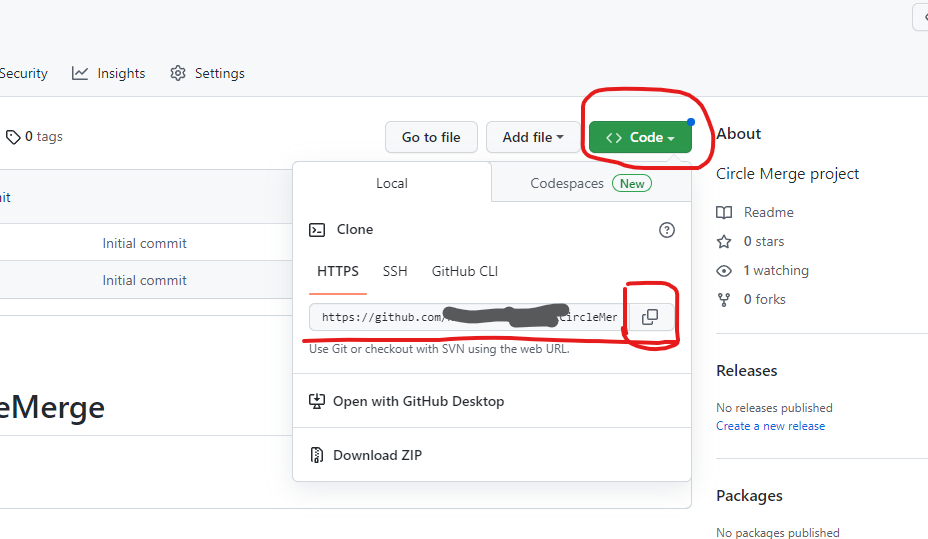Click the Go to file button

(431, 137)
